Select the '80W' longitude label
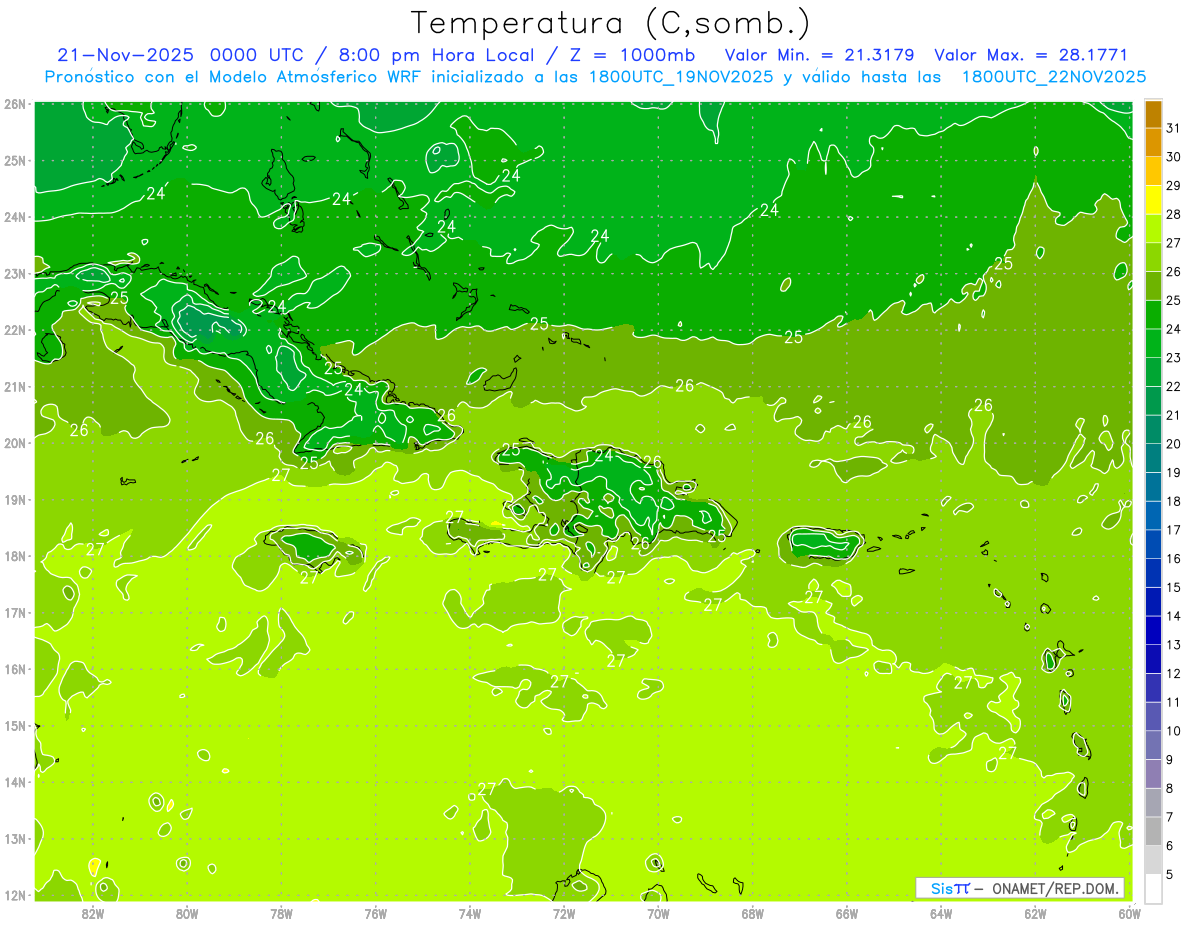The height and width of the screenshot is (927, 1200). tap(187, 914)
